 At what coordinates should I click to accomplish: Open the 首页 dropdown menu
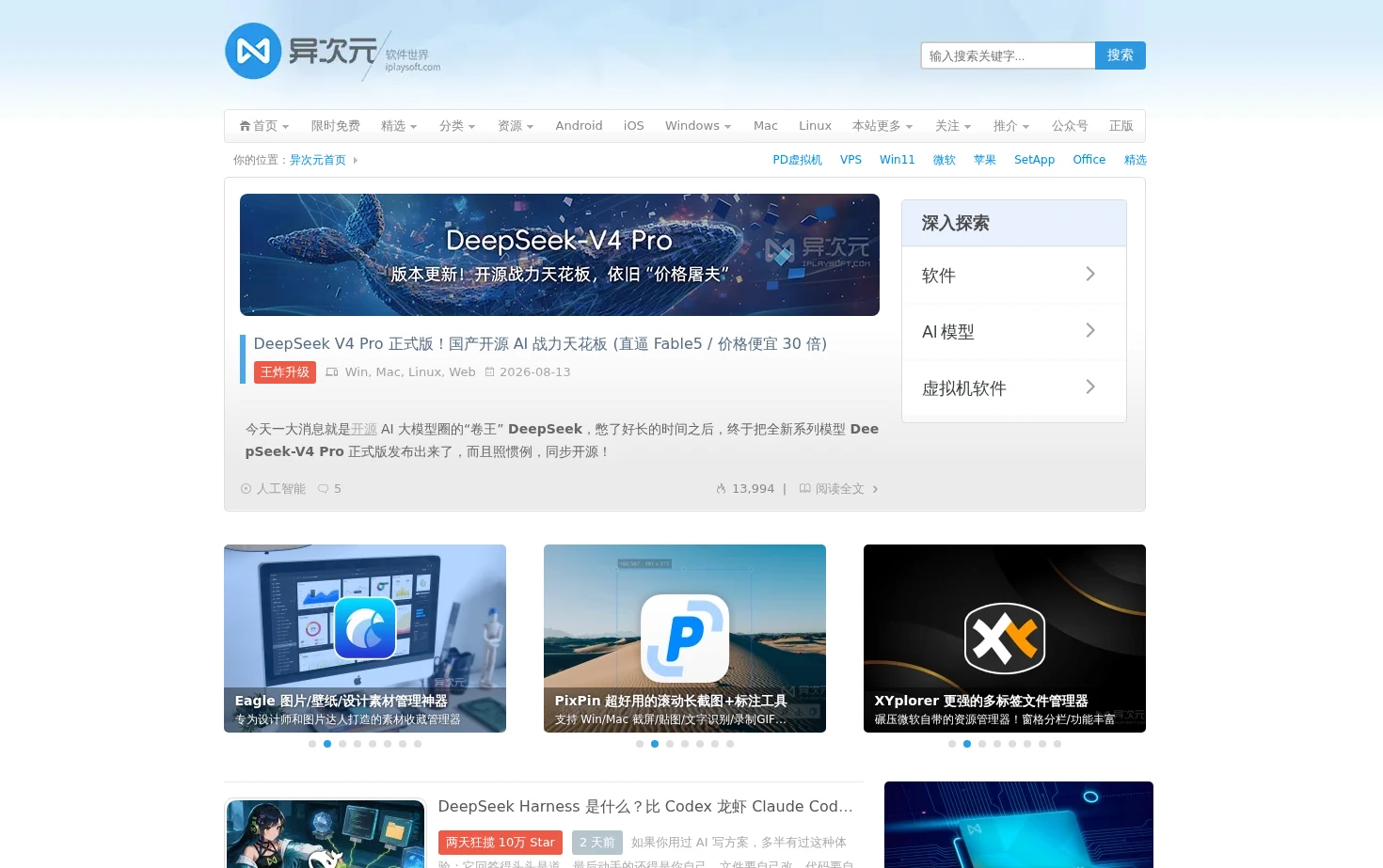[x=264, y=126]
